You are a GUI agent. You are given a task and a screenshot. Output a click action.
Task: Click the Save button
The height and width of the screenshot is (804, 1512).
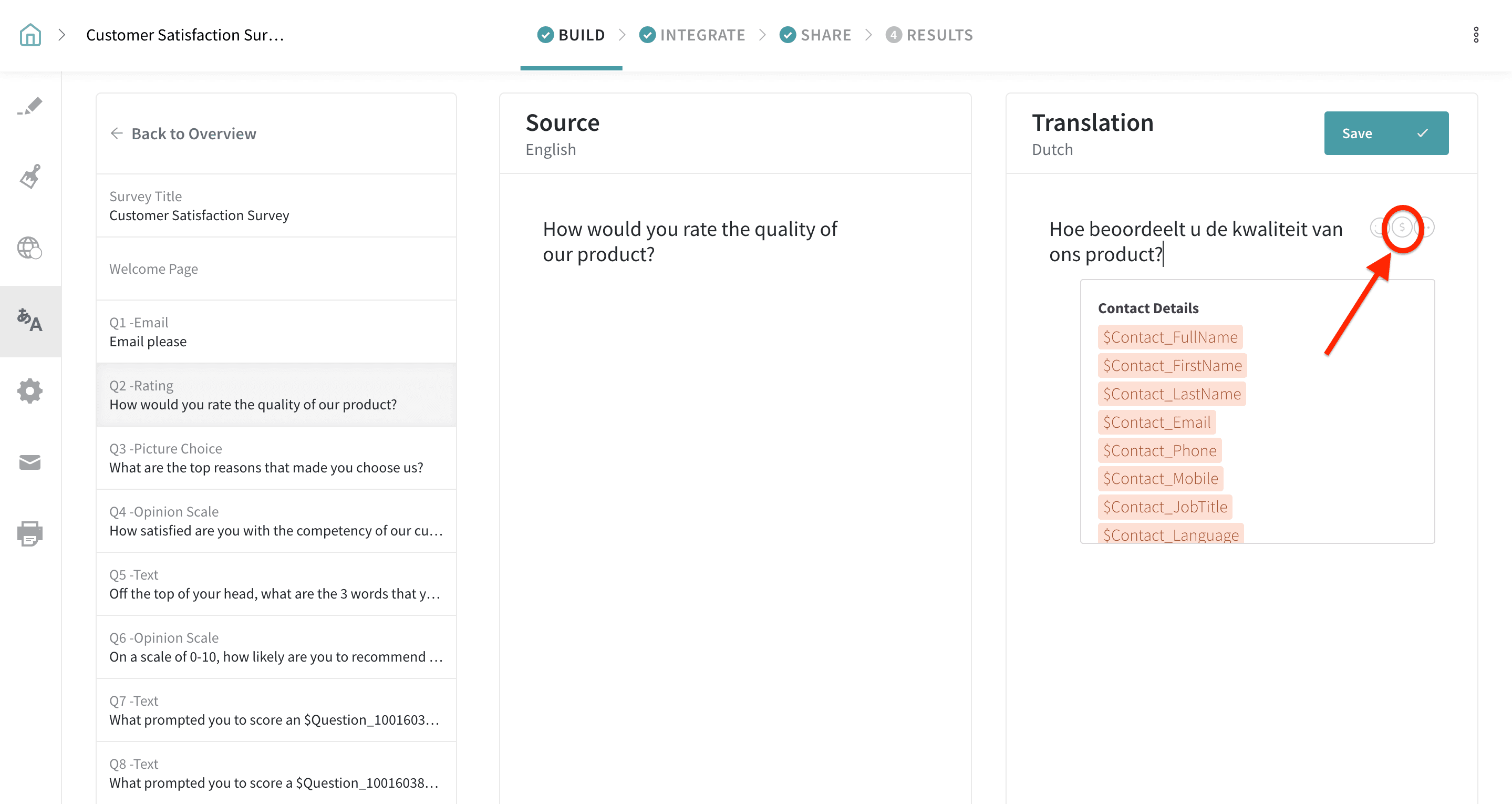(x=1386, y=133)
